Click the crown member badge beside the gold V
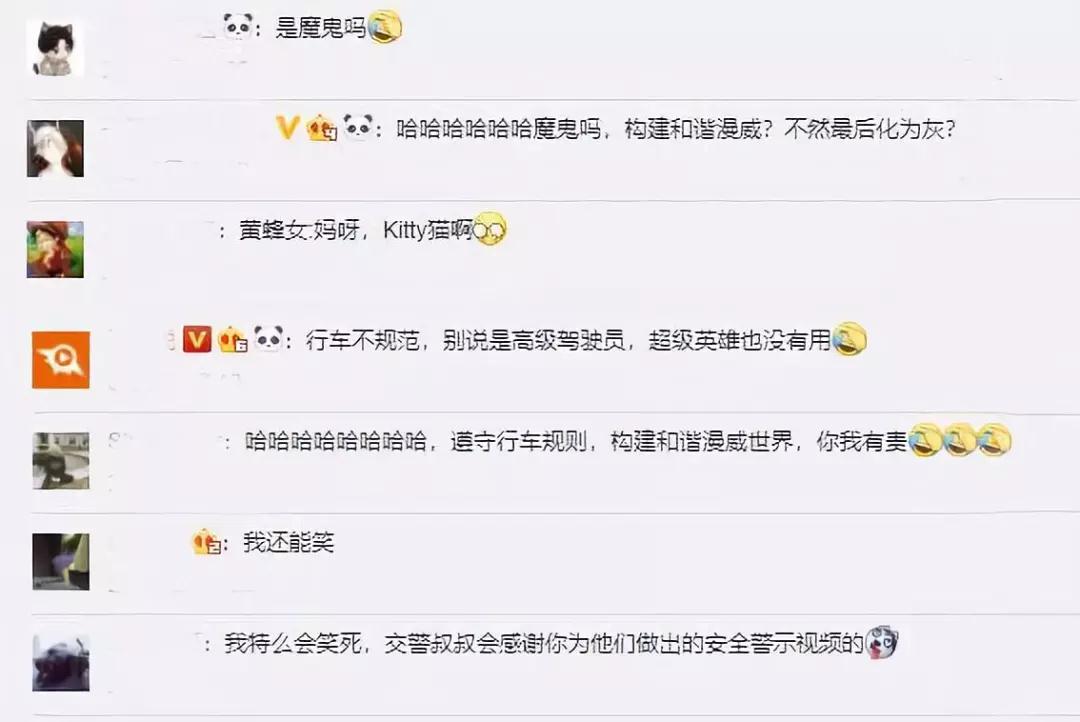The width and height of the screenshot is (1080, 722). pyautogui.click(x=321, y=128)
